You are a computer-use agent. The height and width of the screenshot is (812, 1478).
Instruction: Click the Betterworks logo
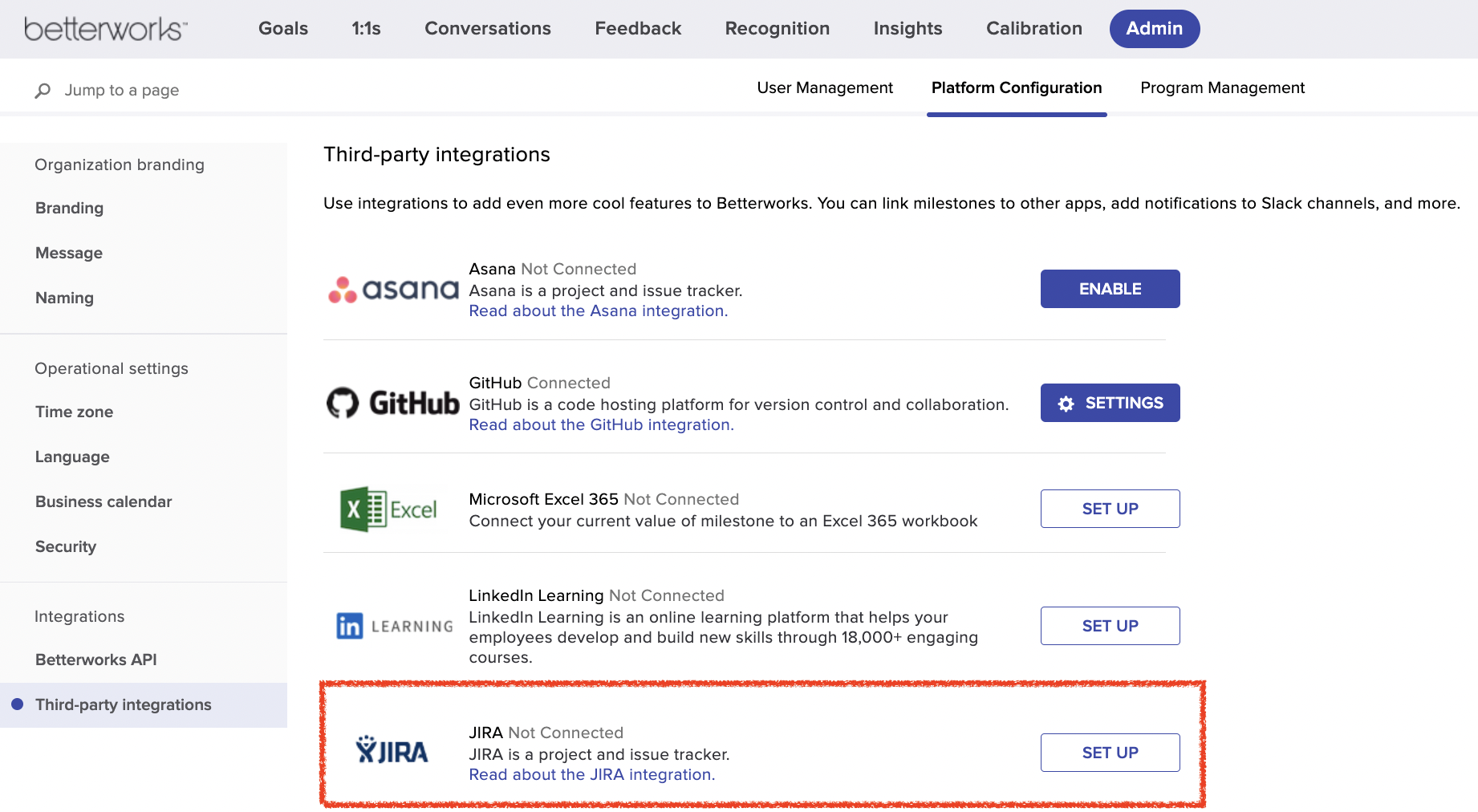(x=104, y=27)
